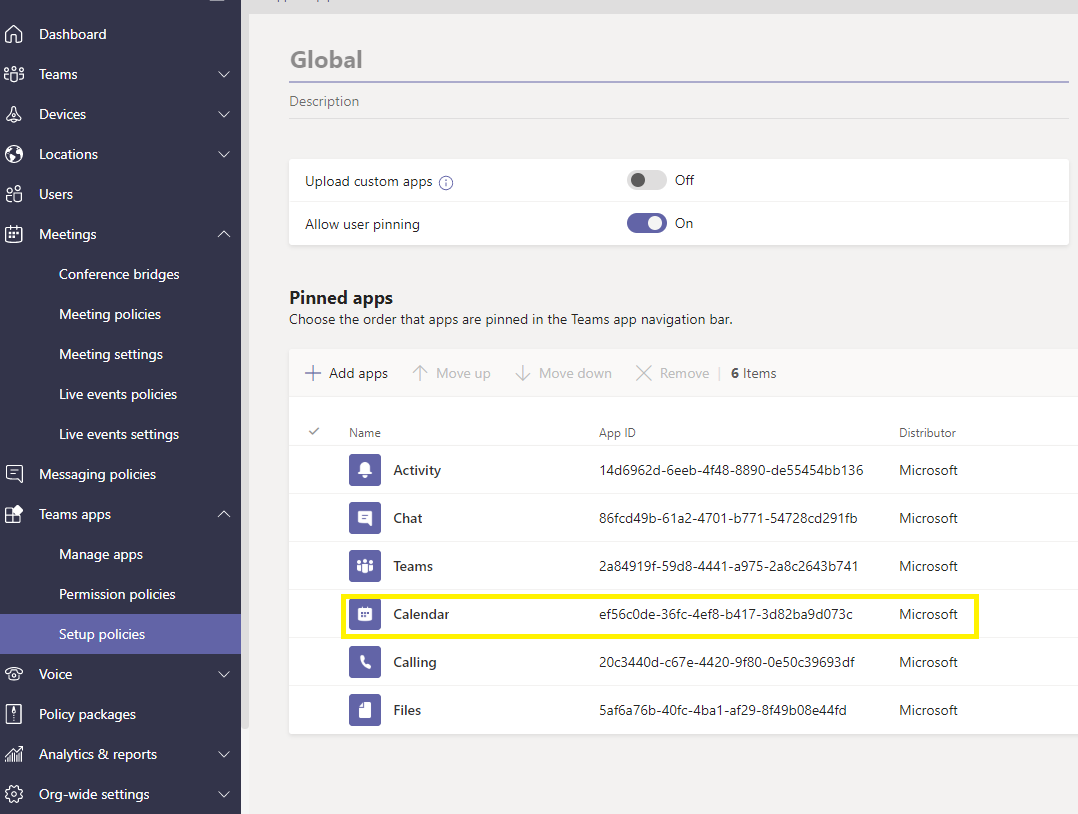This screenshot has height=814, width=1078.
Task: Click the Calling app phone icon
Action: pyautogui.click(x=365, y=662)
